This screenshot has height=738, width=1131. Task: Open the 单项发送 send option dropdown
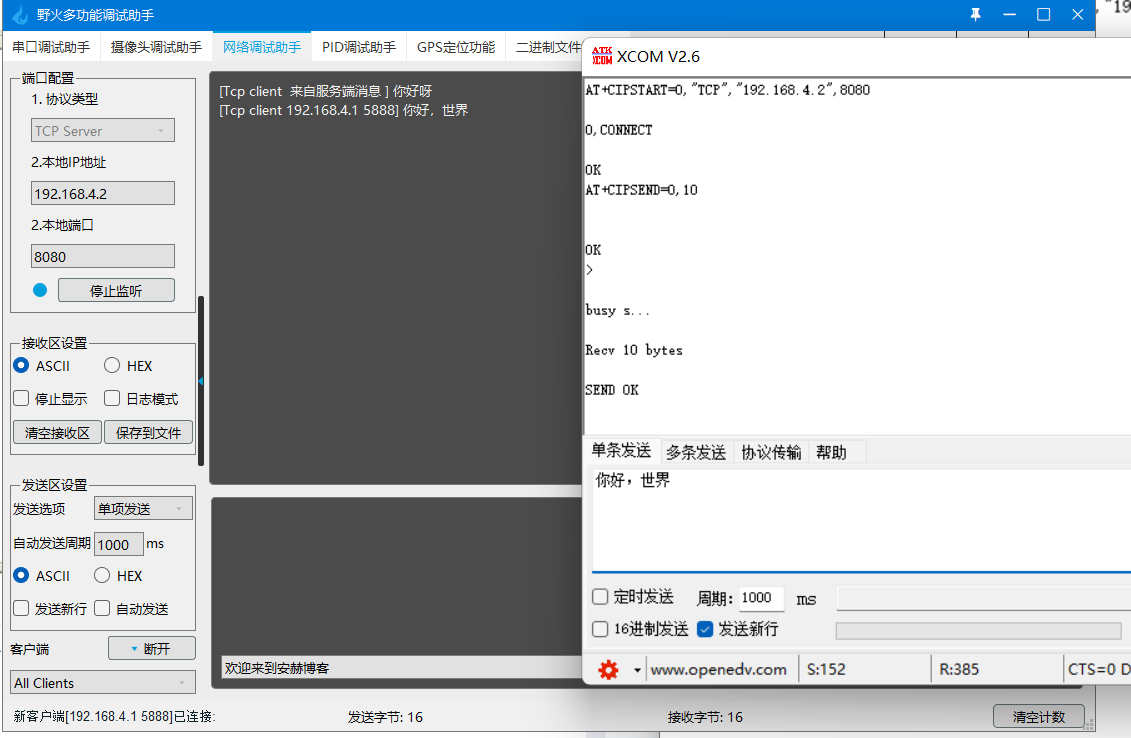(x=143, y=508)
